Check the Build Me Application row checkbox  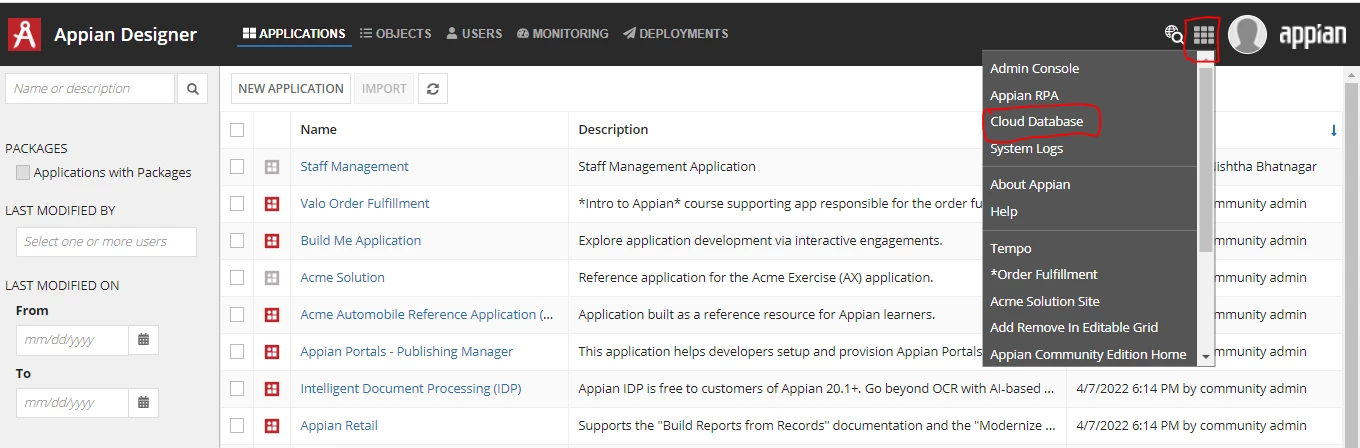click(x=237, y=241)
